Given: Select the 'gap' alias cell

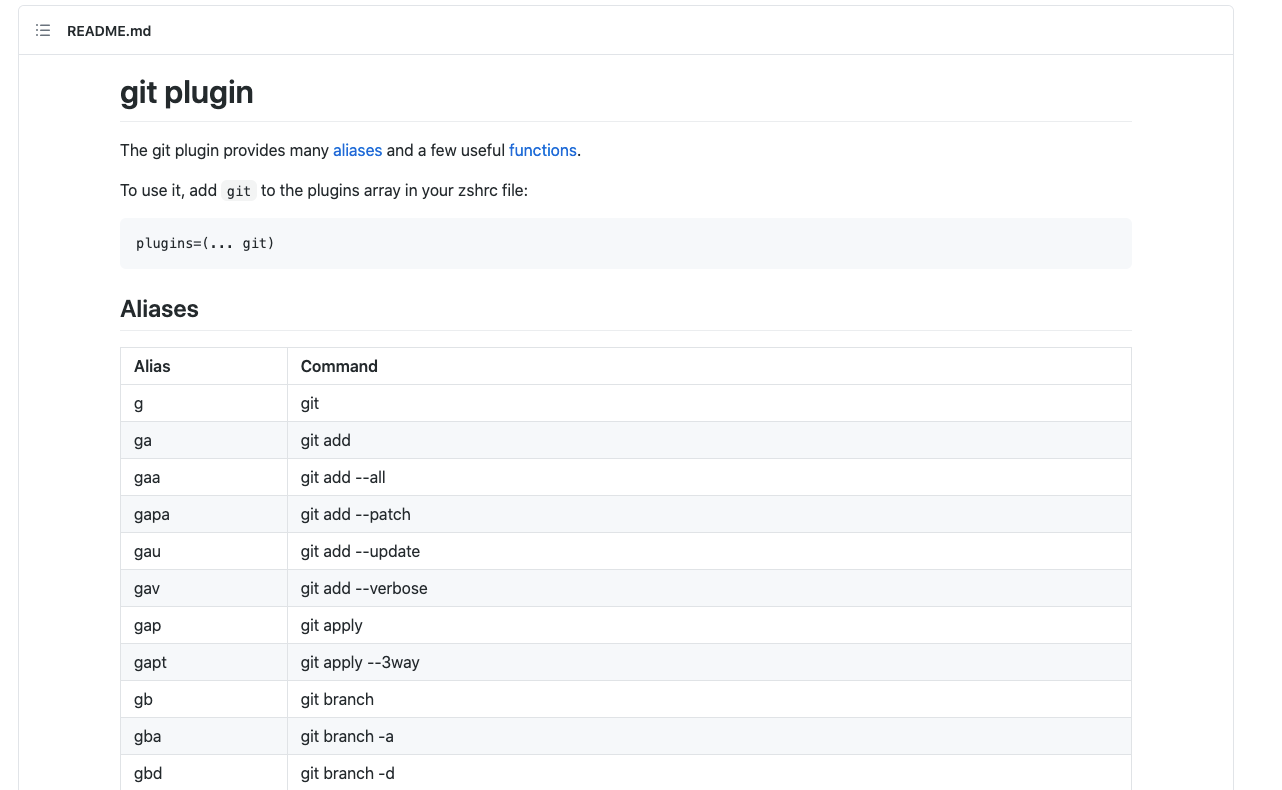Looking at the screenshot, I should click(204, 625).
